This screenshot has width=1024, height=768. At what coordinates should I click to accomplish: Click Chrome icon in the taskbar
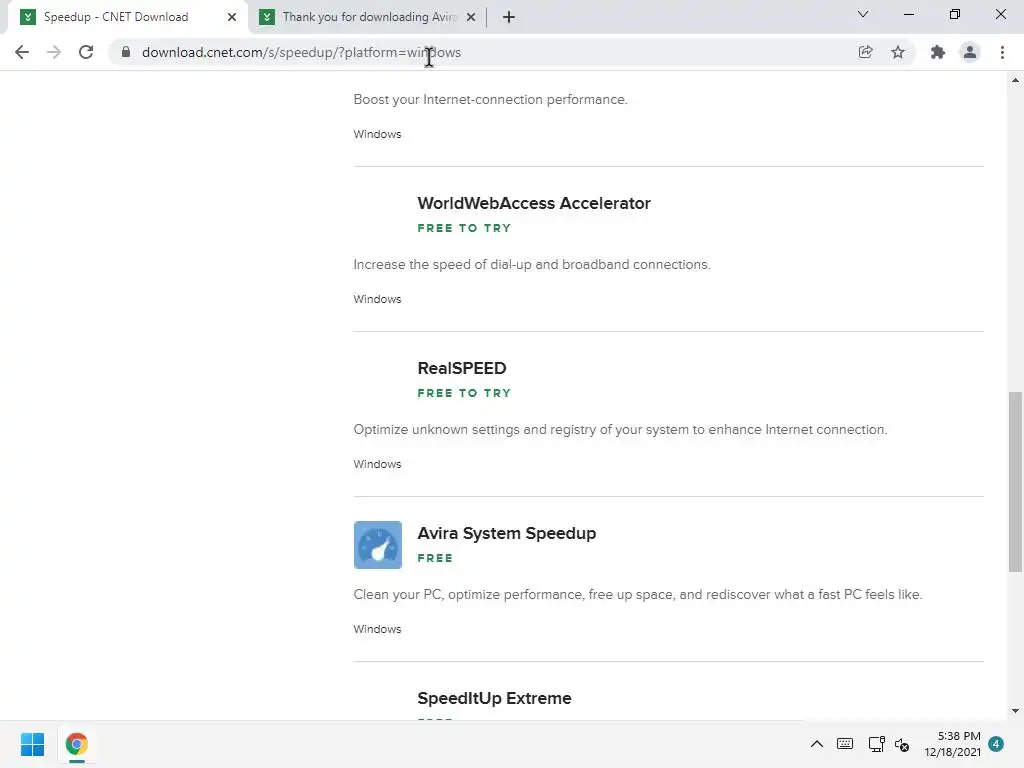point(76,744)
